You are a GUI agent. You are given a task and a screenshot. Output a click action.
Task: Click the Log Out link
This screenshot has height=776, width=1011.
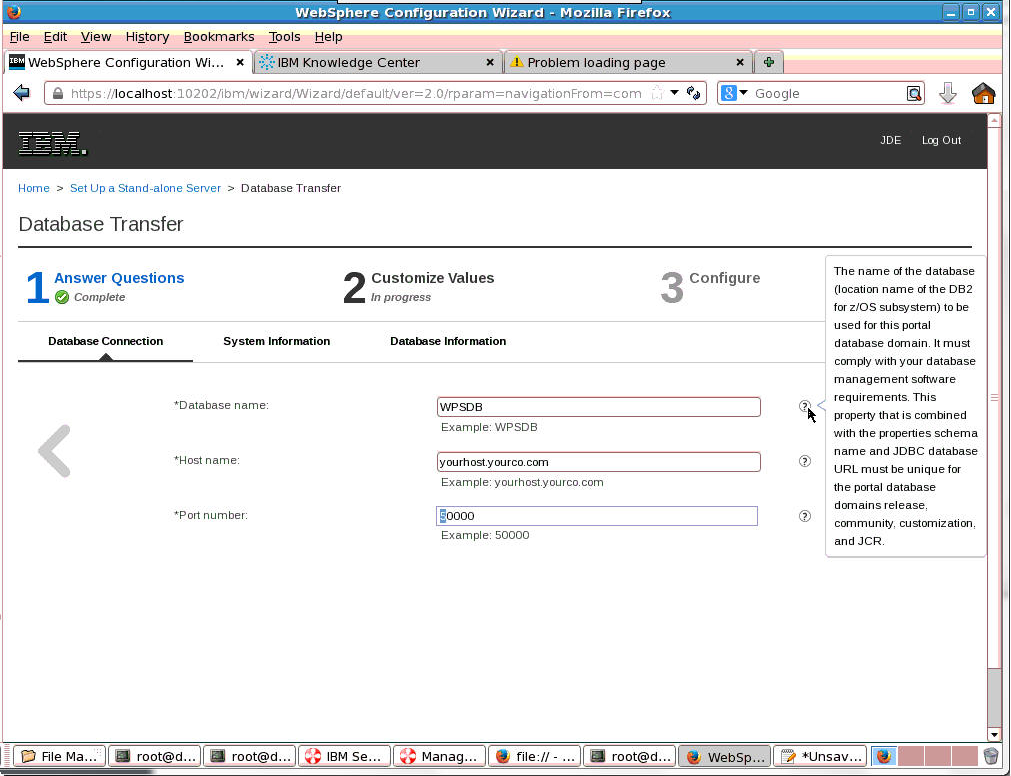(x=941, y=140)
